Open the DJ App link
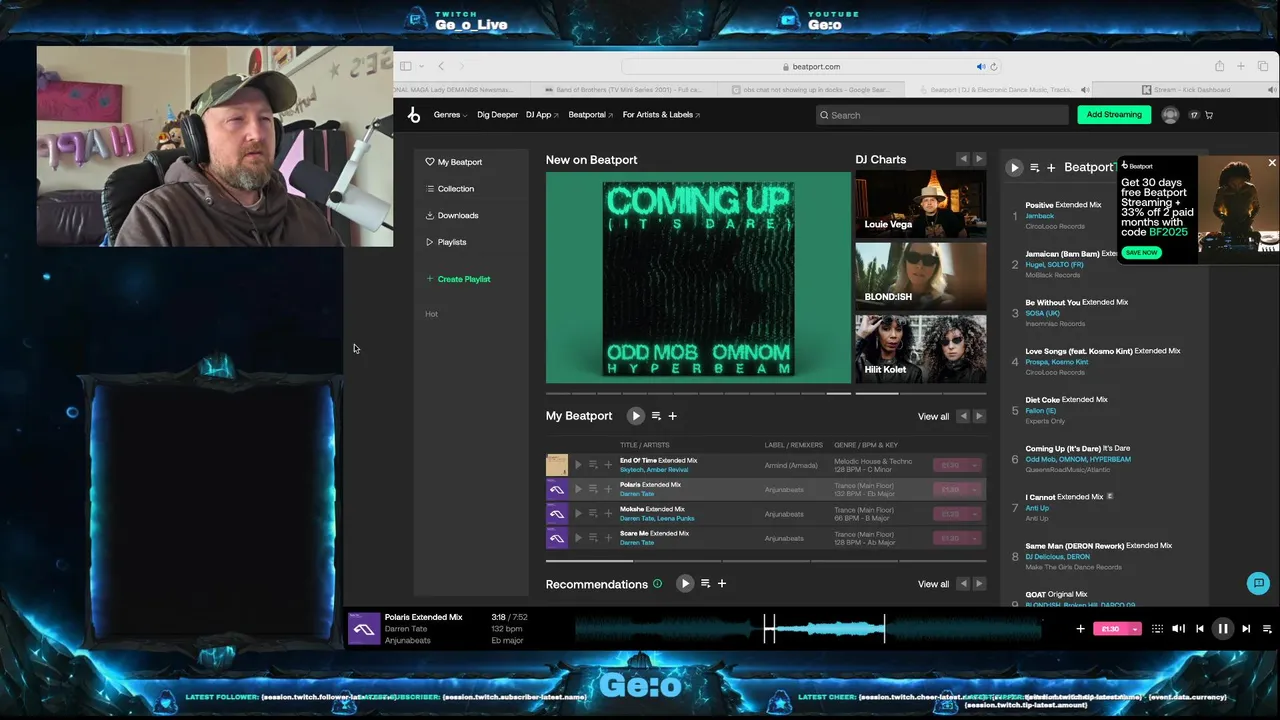Image resolution: width=1280 pixels, height=720 pixels. point(542,115)
